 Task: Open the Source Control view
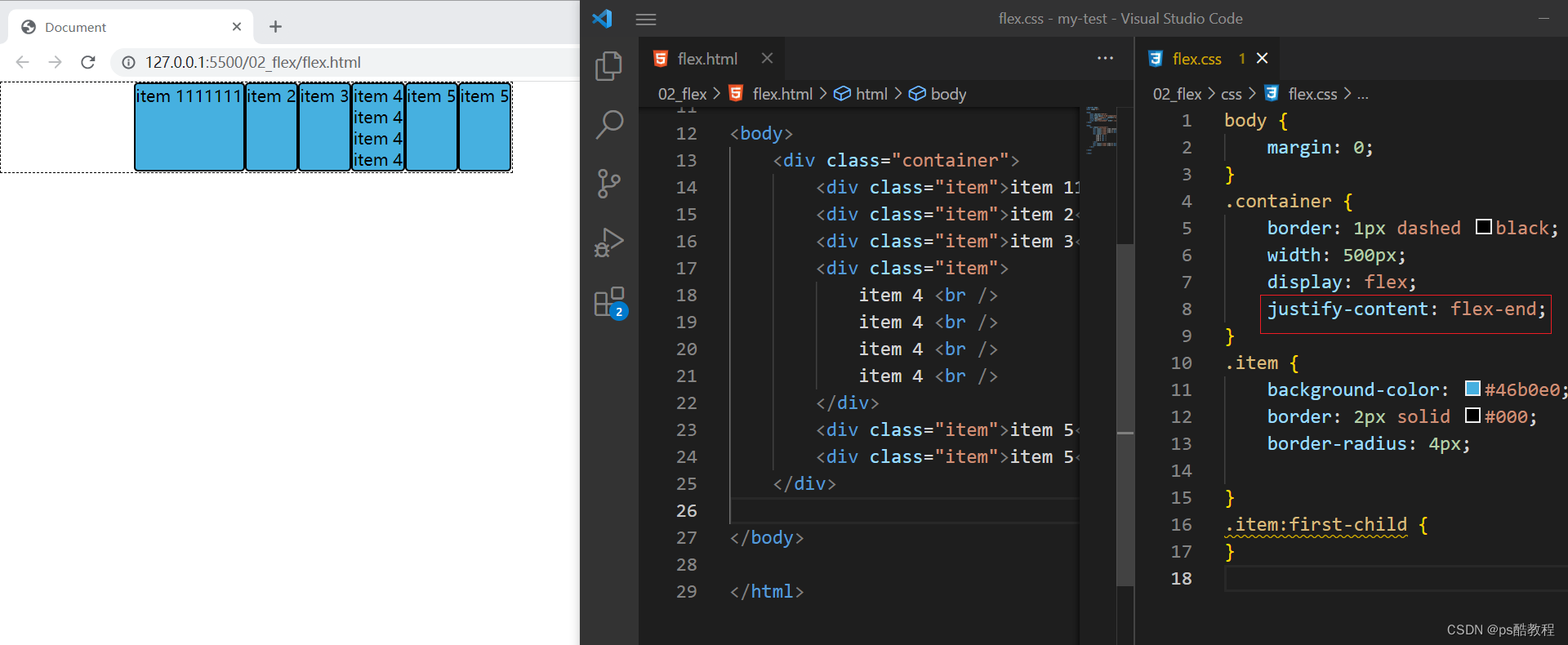(x=608, y=184)
